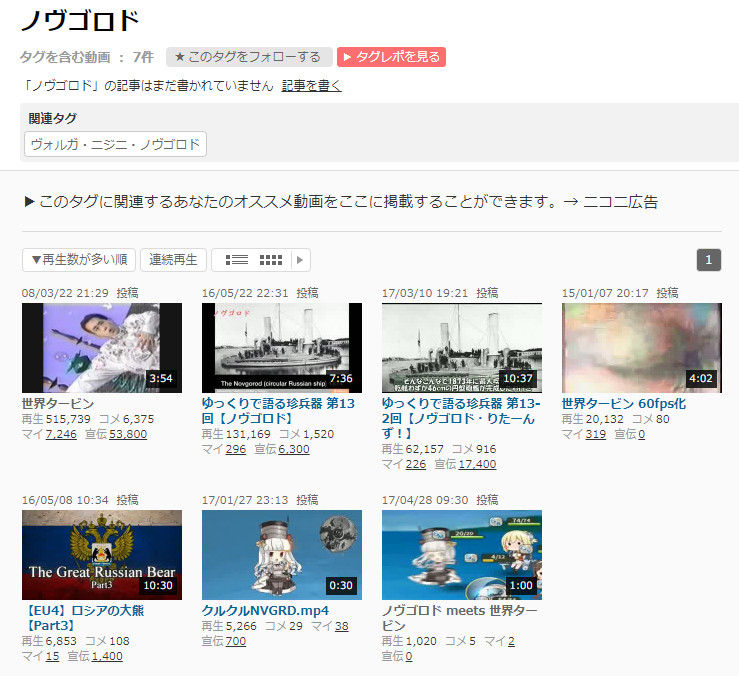The height and width of the screenshot is (676, 739).
Task: Follow this tag with the star button
Action: [248, 57]
